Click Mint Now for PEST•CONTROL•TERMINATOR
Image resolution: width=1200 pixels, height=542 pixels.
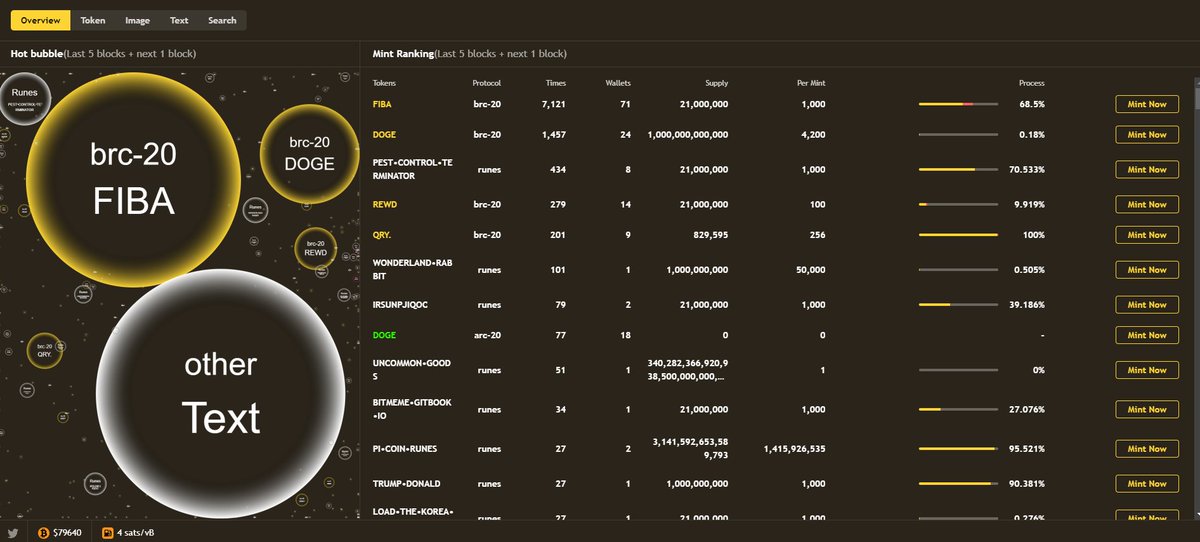point(1147,169)
